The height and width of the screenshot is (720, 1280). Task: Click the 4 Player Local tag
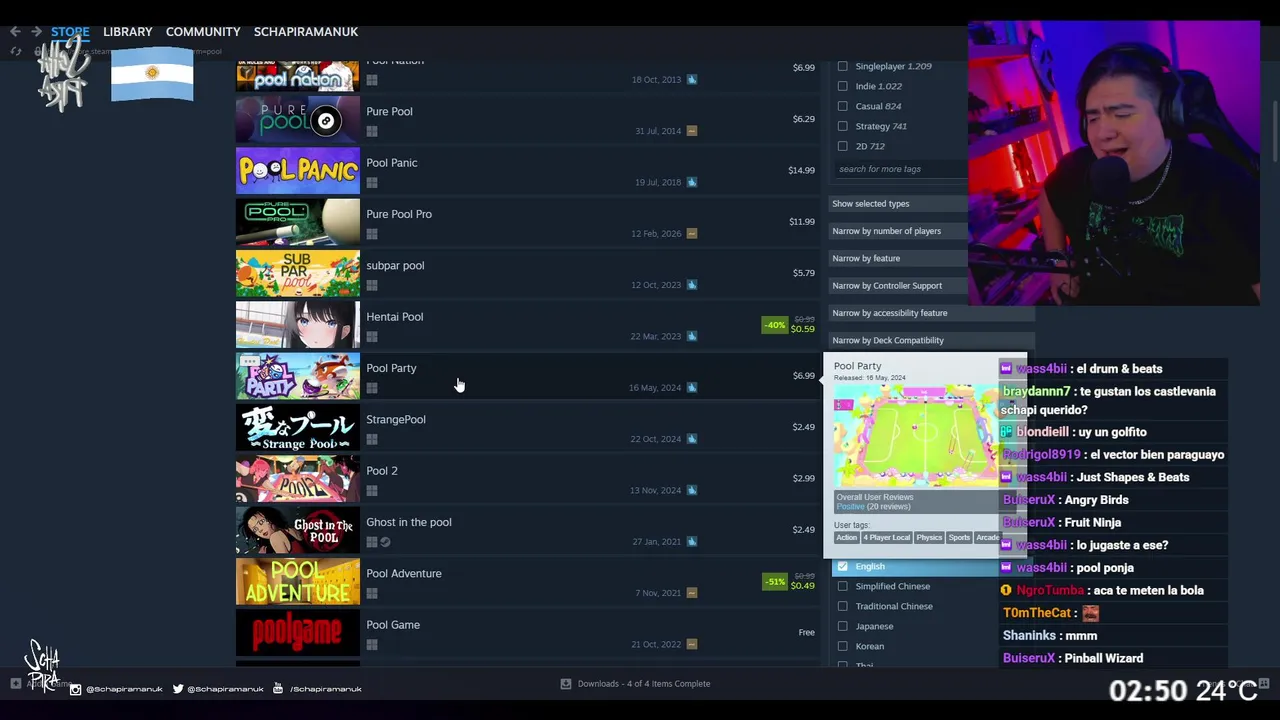point(887,538)
